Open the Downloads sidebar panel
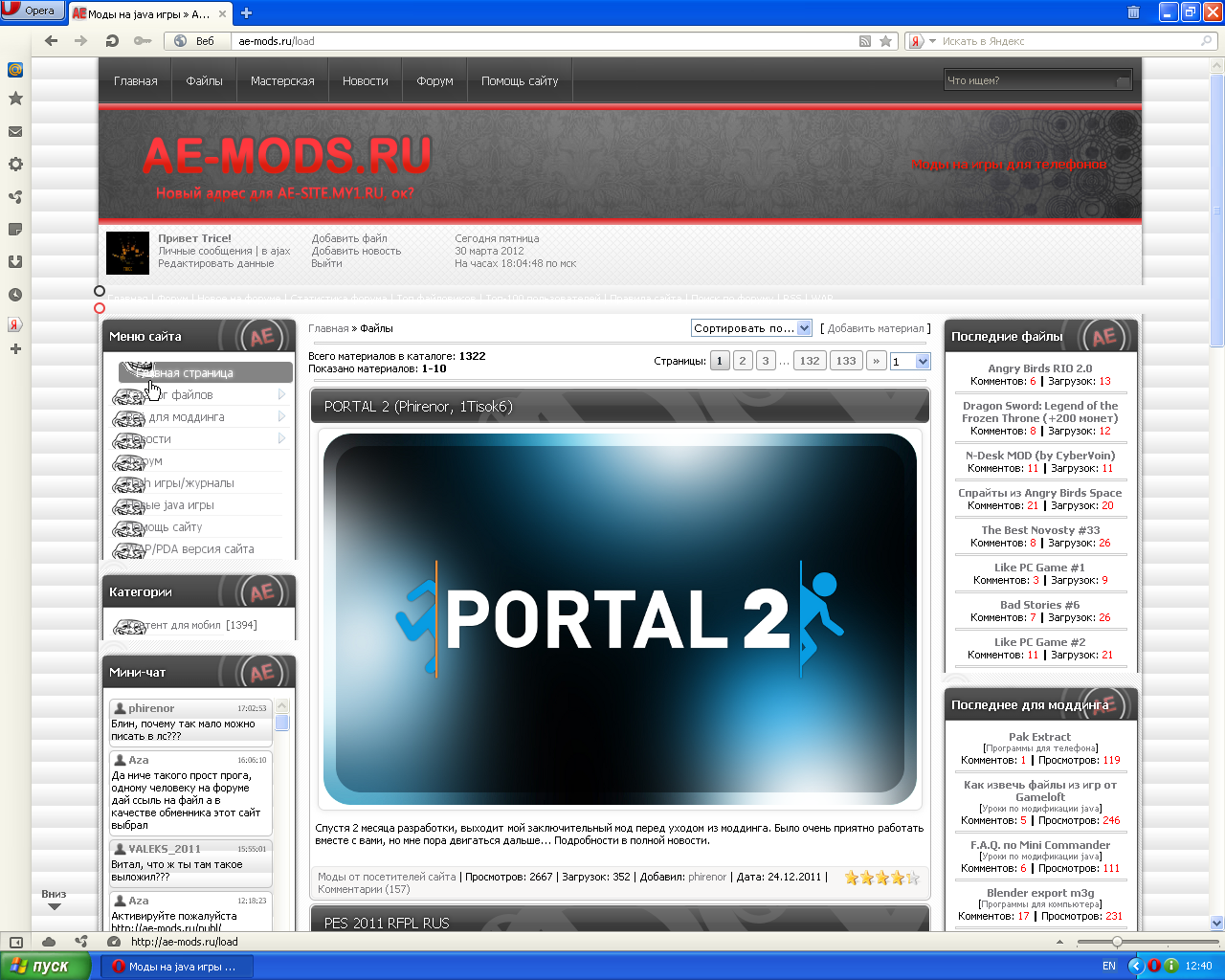Screen dimensions: 1225x980 15,262
